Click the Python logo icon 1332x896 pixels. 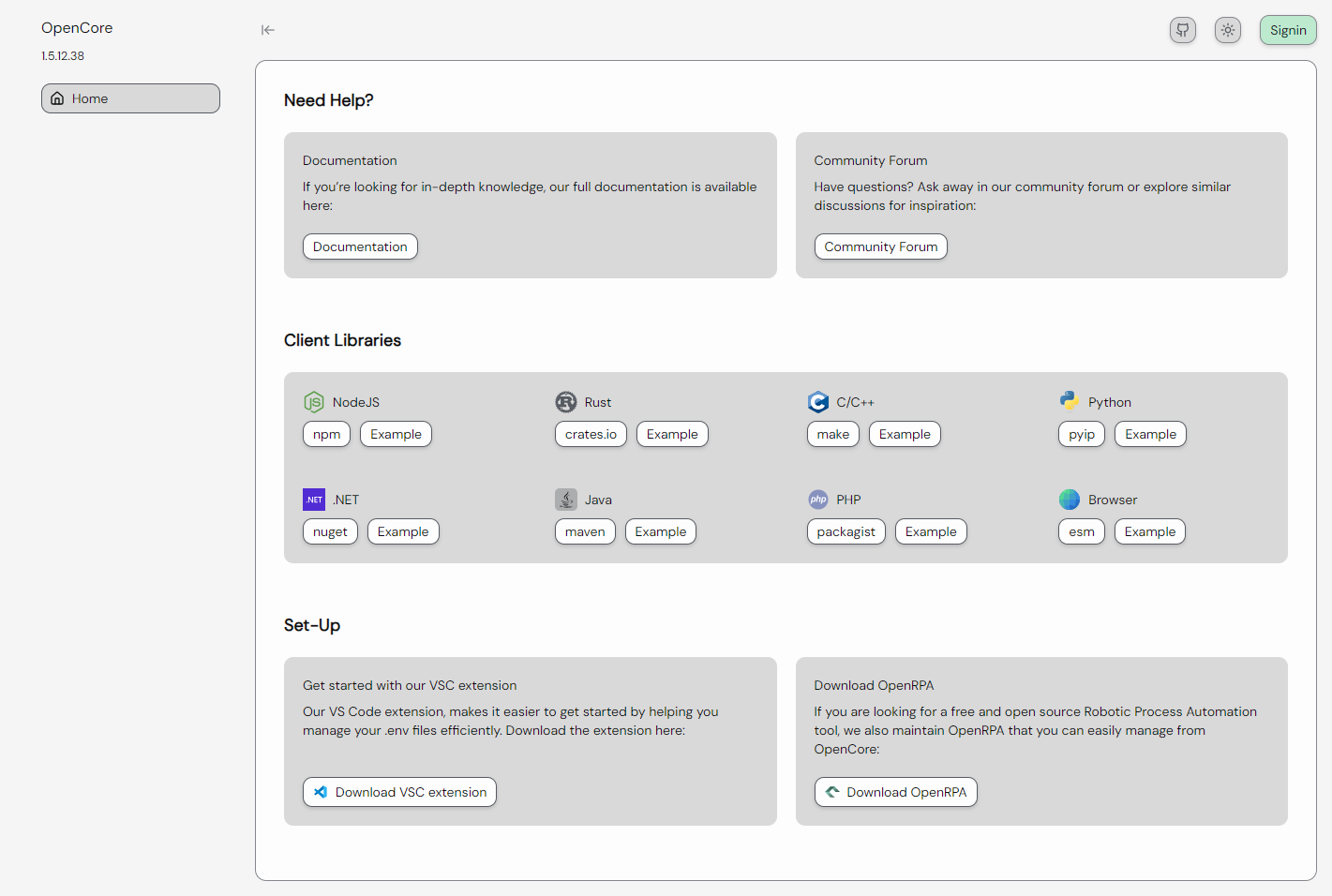pyautogui.click(x=1070, y=401)
